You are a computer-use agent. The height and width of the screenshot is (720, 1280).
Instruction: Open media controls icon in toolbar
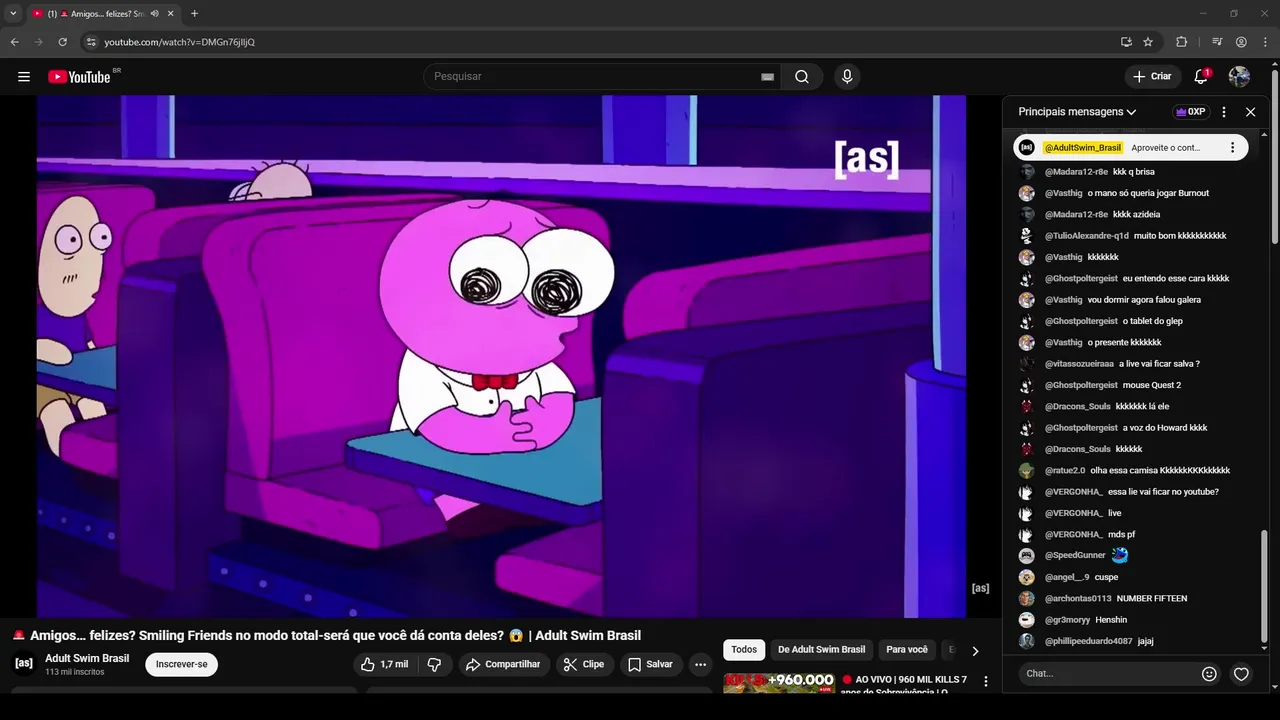[1217, 42]
